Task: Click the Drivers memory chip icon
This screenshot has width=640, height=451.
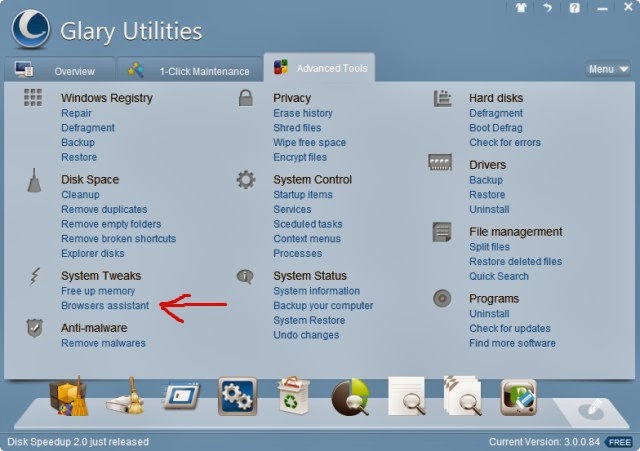Action: (x=440, y=162)
